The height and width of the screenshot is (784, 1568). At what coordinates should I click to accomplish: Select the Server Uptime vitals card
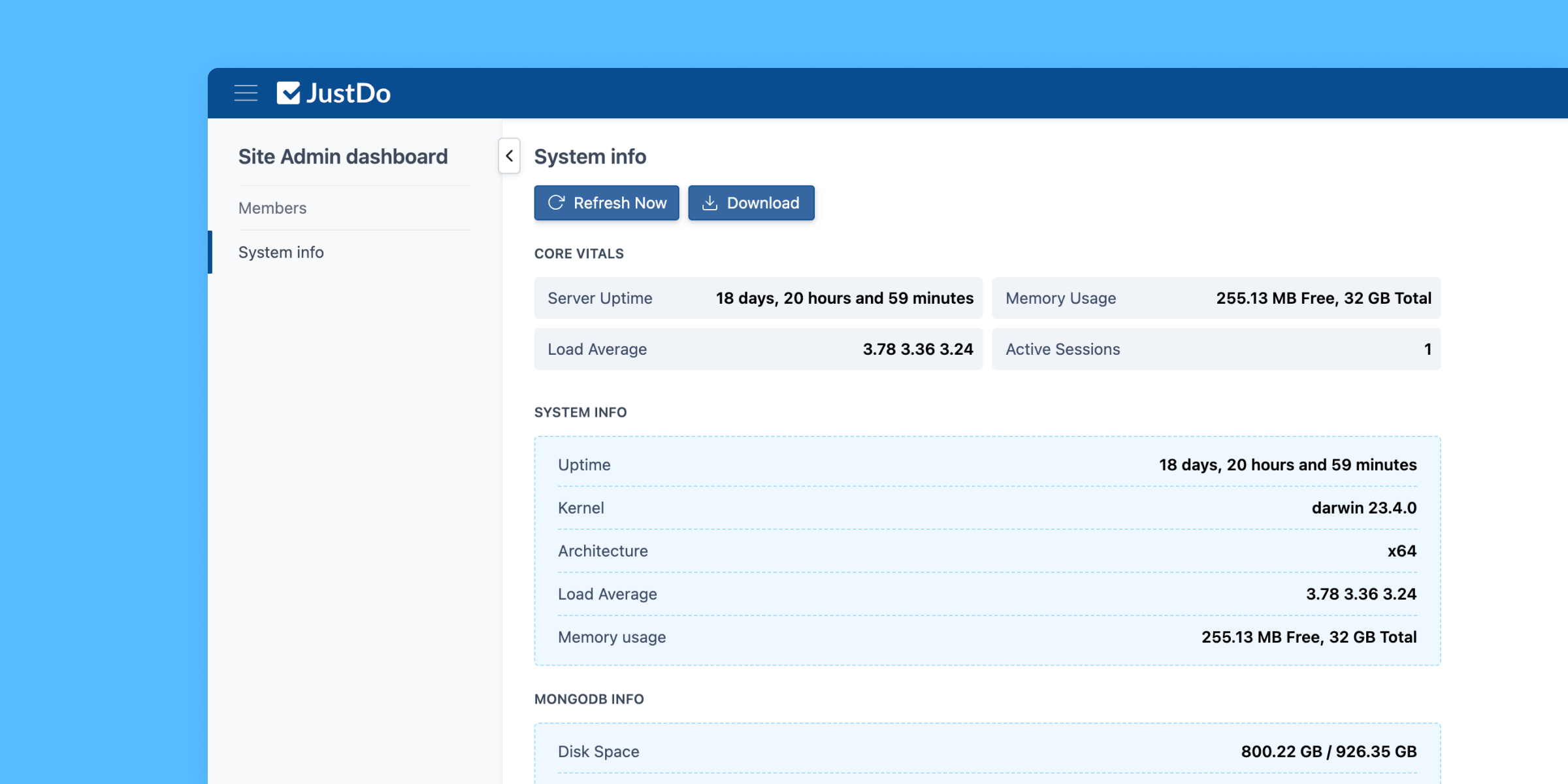759,298
